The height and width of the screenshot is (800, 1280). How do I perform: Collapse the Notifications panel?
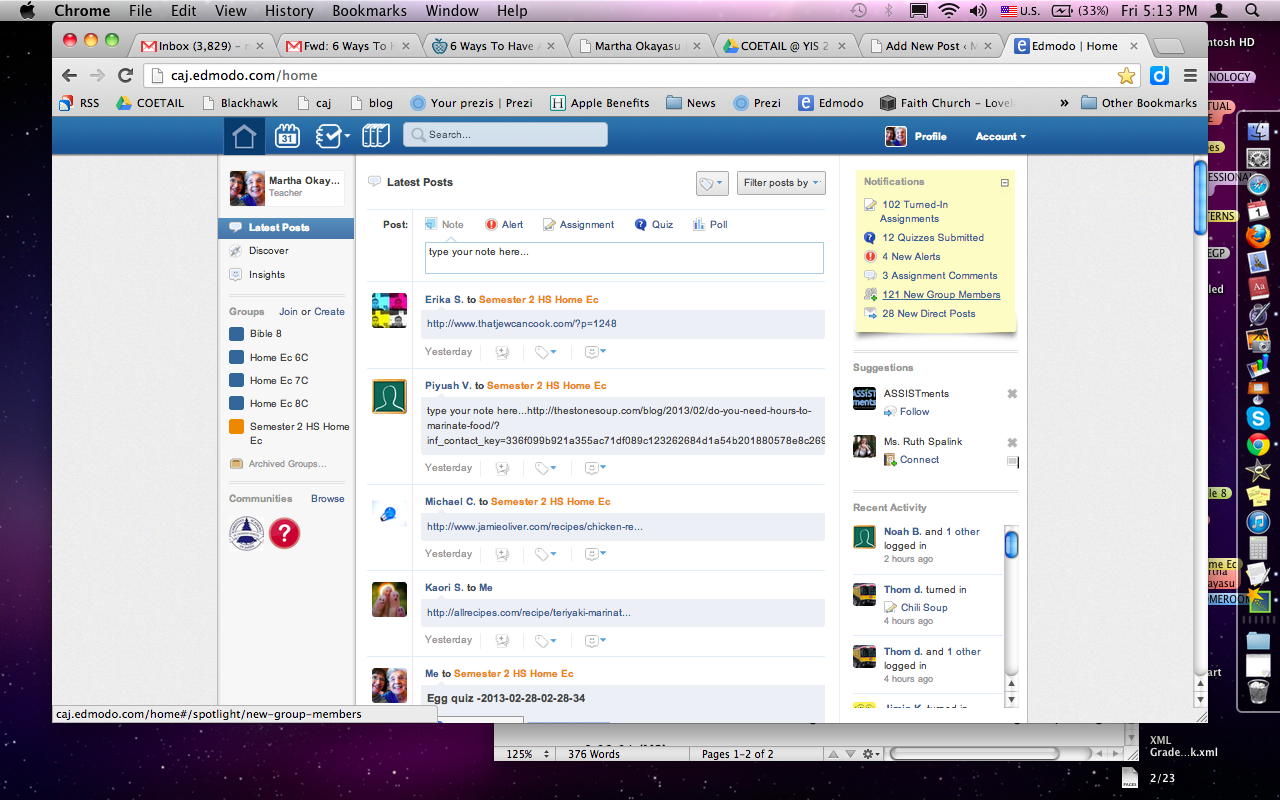pos(1005,183)
